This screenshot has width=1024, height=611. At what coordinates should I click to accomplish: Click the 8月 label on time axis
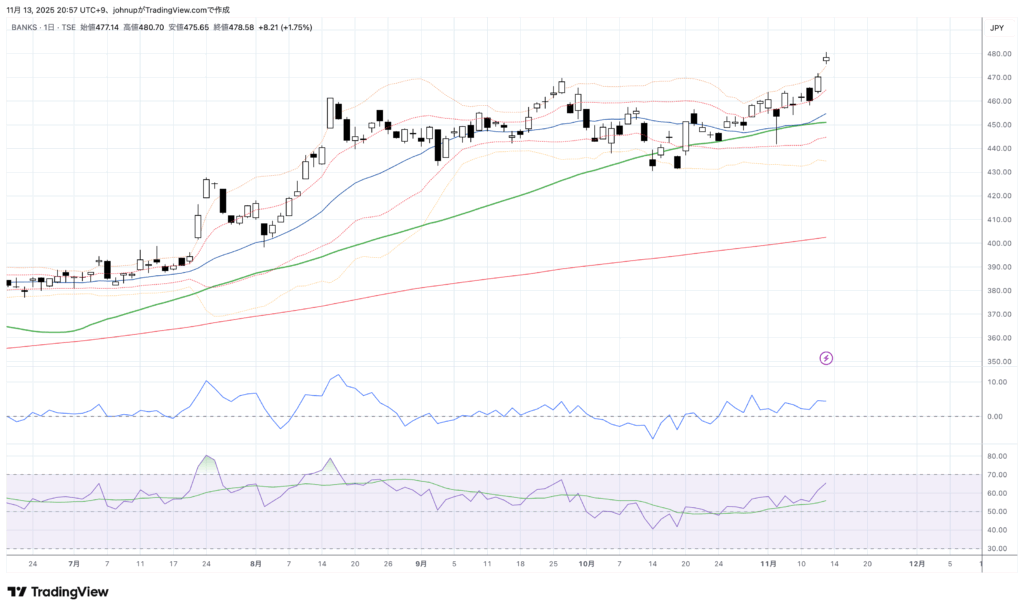(256, 564)
